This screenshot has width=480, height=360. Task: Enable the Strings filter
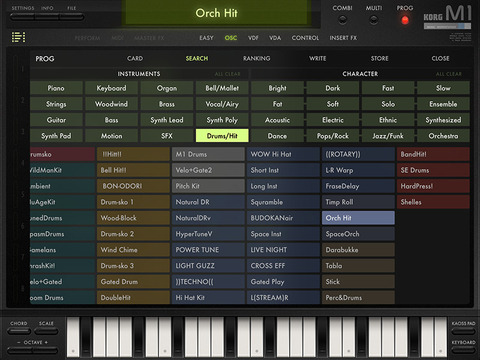[x=56, y=104]
